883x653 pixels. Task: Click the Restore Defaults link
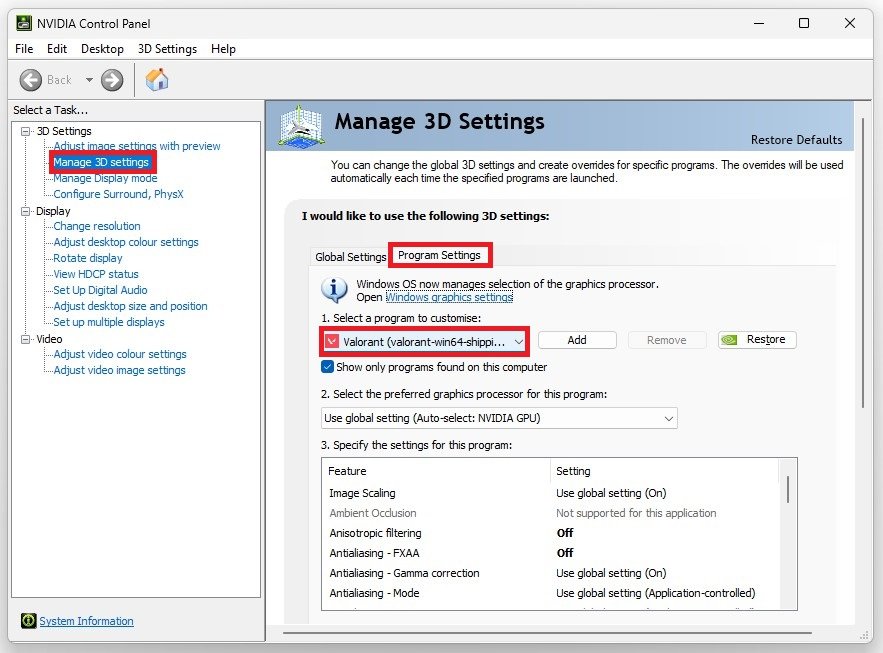pos(796,140)
